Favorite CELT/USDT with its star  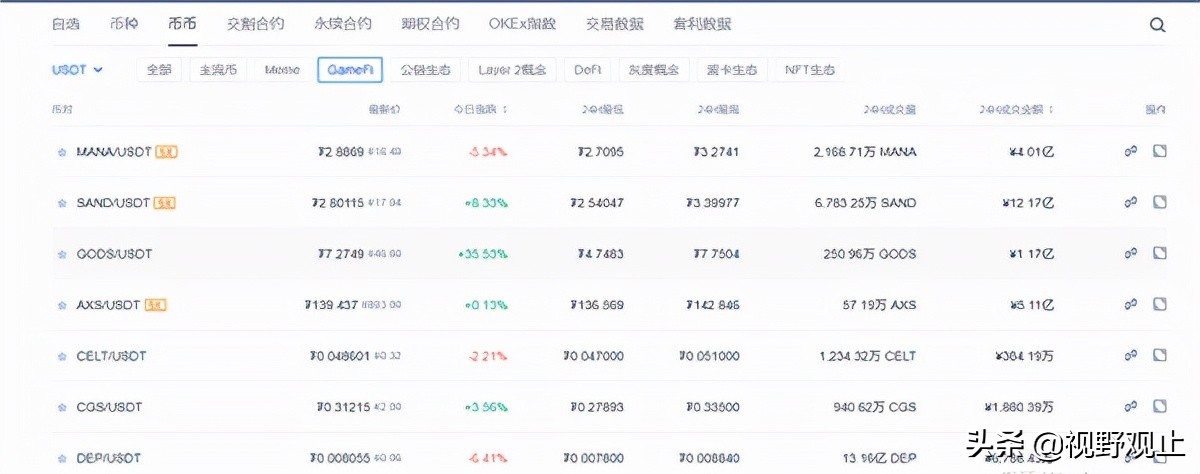tap(61, 356)
